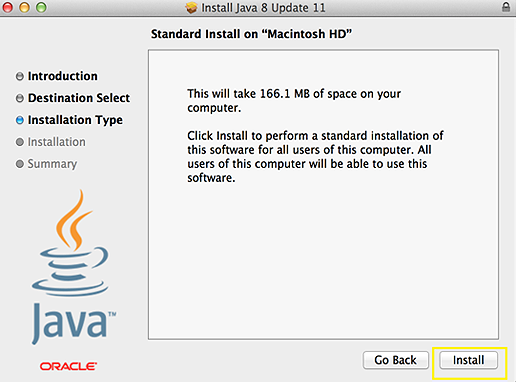Select the Installation step label

click(57, 142)
